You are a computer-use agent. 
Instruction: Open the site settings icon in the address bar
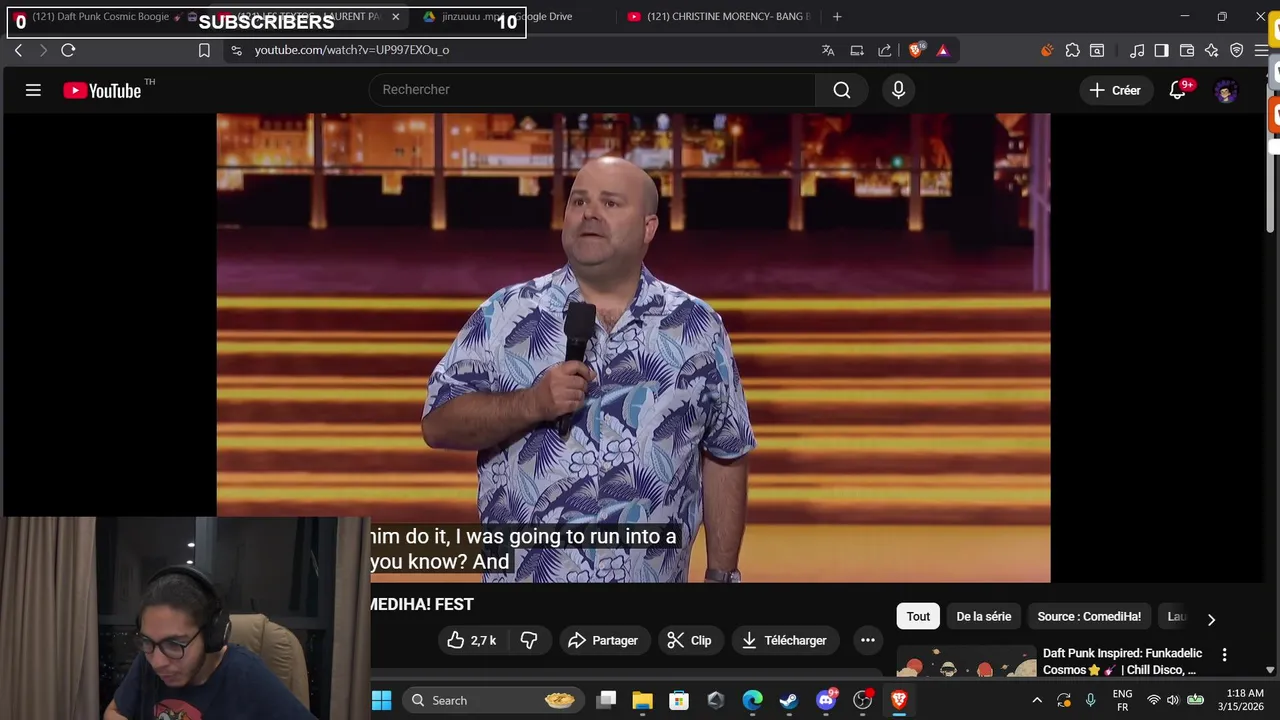point(236,50)
